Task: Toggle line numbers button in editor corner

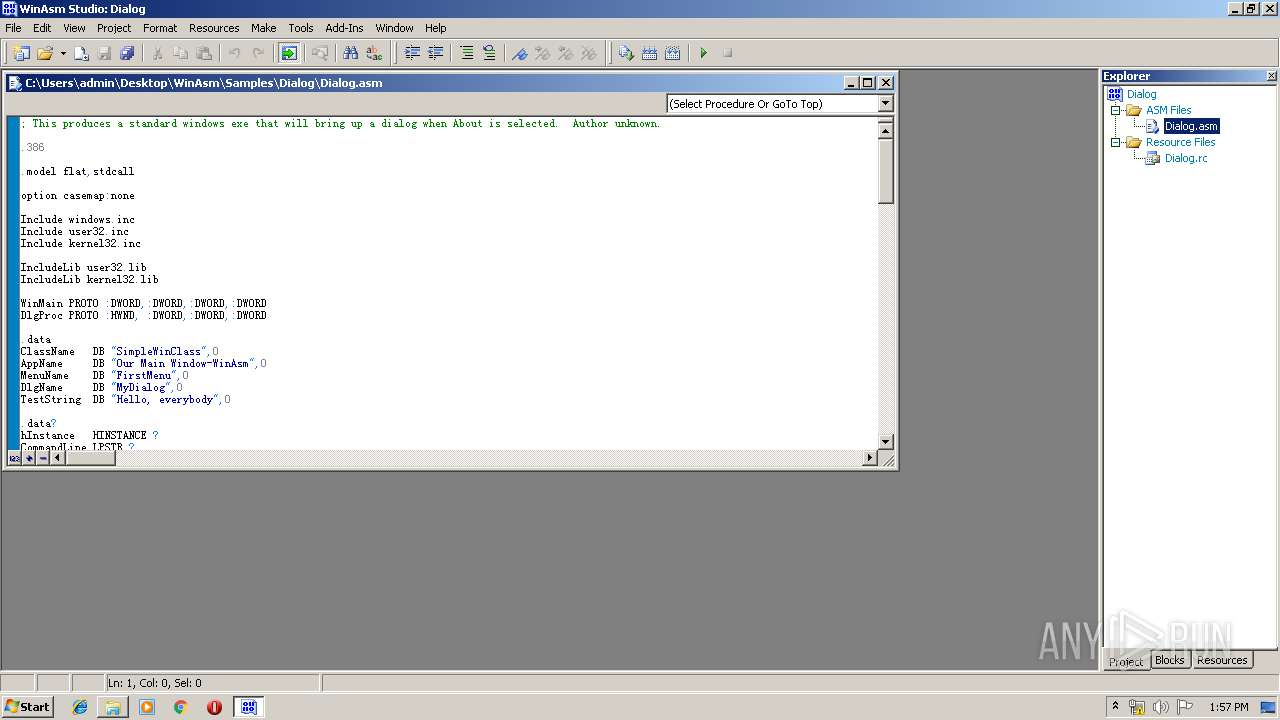Action: pos(15,458)
